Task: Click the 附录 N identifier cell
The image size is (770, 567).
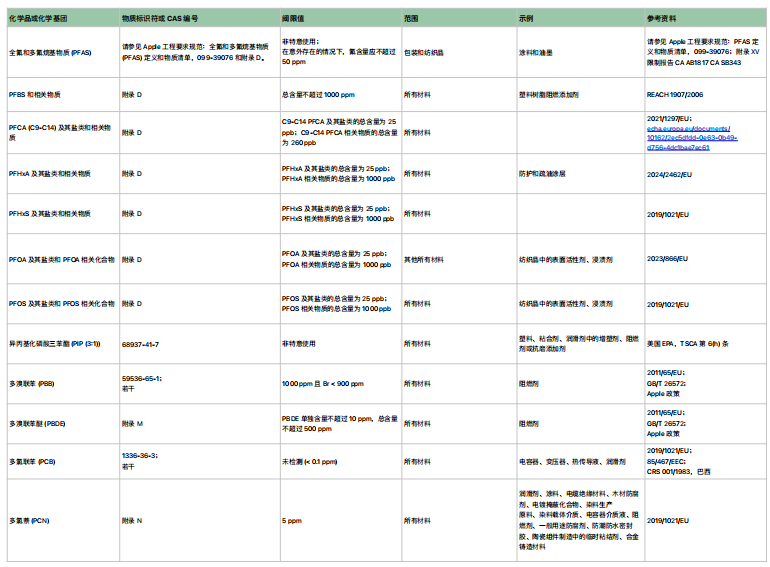Action: (x=132, y=520)
